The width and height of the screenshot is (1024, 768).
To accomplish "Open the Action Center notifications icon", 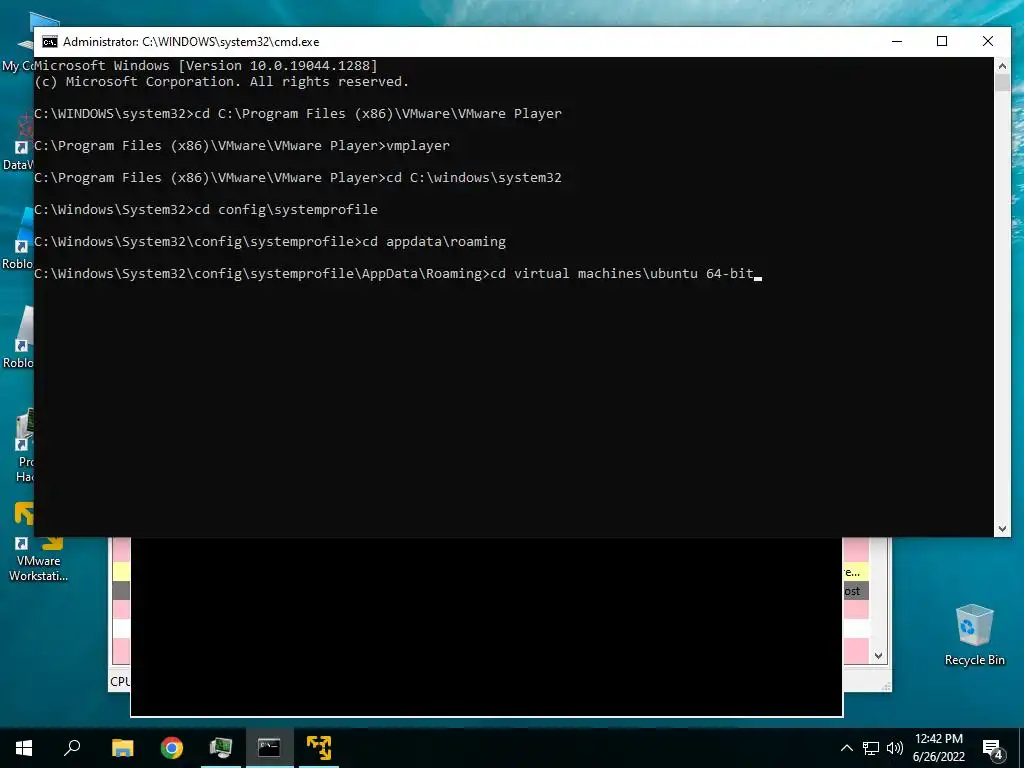I will point(993,750).
